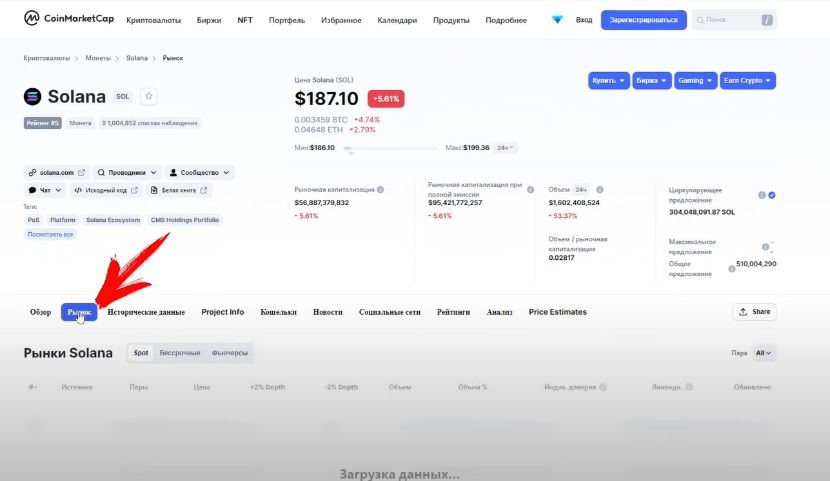Focus the Поиск search field

(734, 20)
